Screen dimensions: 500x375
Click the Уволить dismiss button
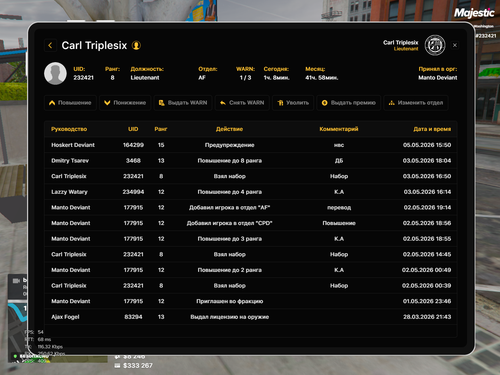[x=293, y=103]
